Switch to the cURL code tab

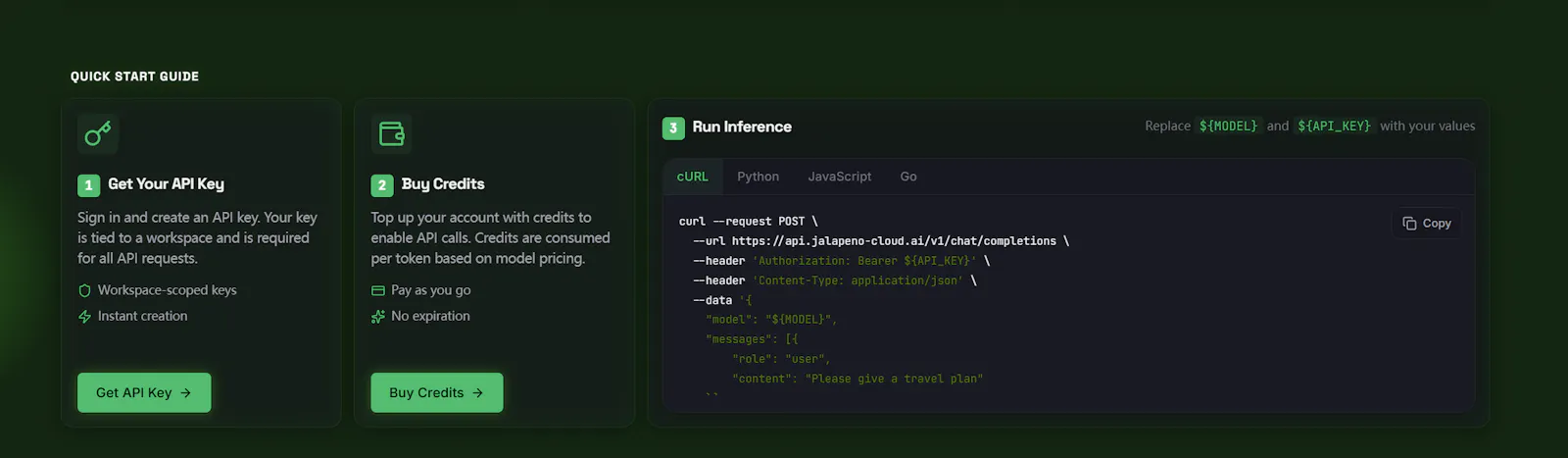[693, 177]
